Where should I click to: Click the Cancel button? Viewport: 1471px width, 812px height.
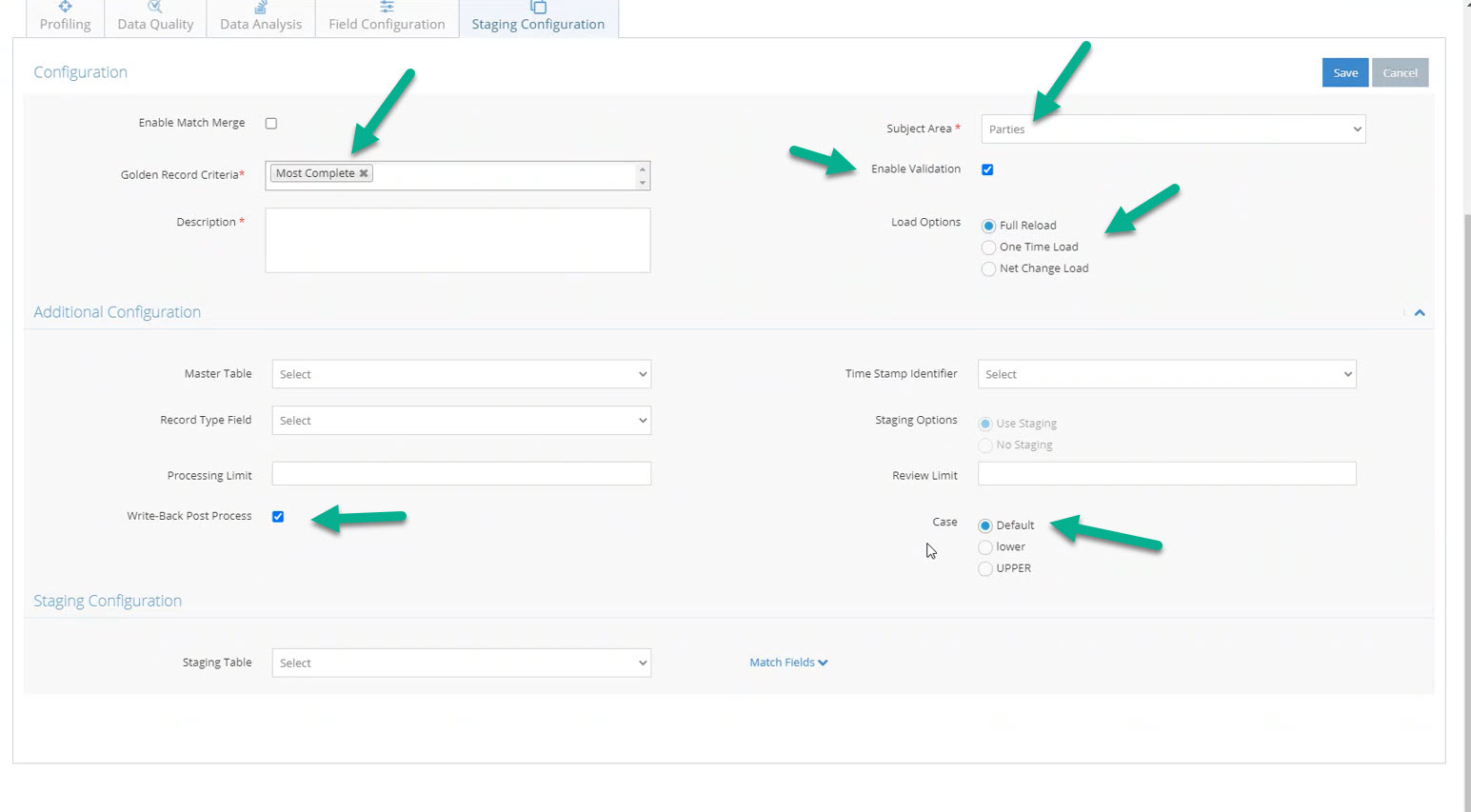point(1400,72)
